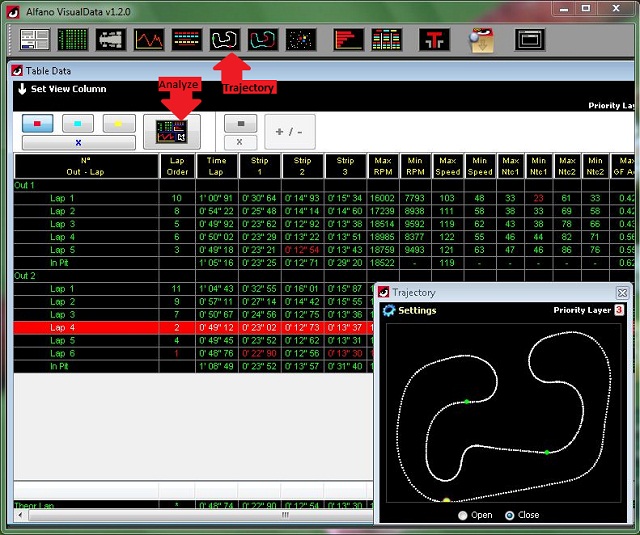
Task: Select the yellow layer button
Action: [x=119, y=123]
